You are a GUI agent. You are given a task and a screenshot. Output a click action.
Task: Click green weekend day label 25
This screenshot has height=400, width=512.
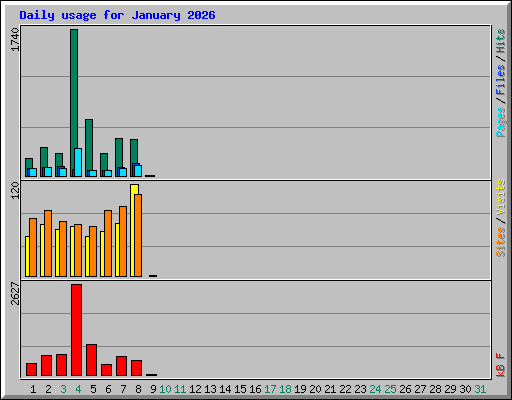pos(390,389)
